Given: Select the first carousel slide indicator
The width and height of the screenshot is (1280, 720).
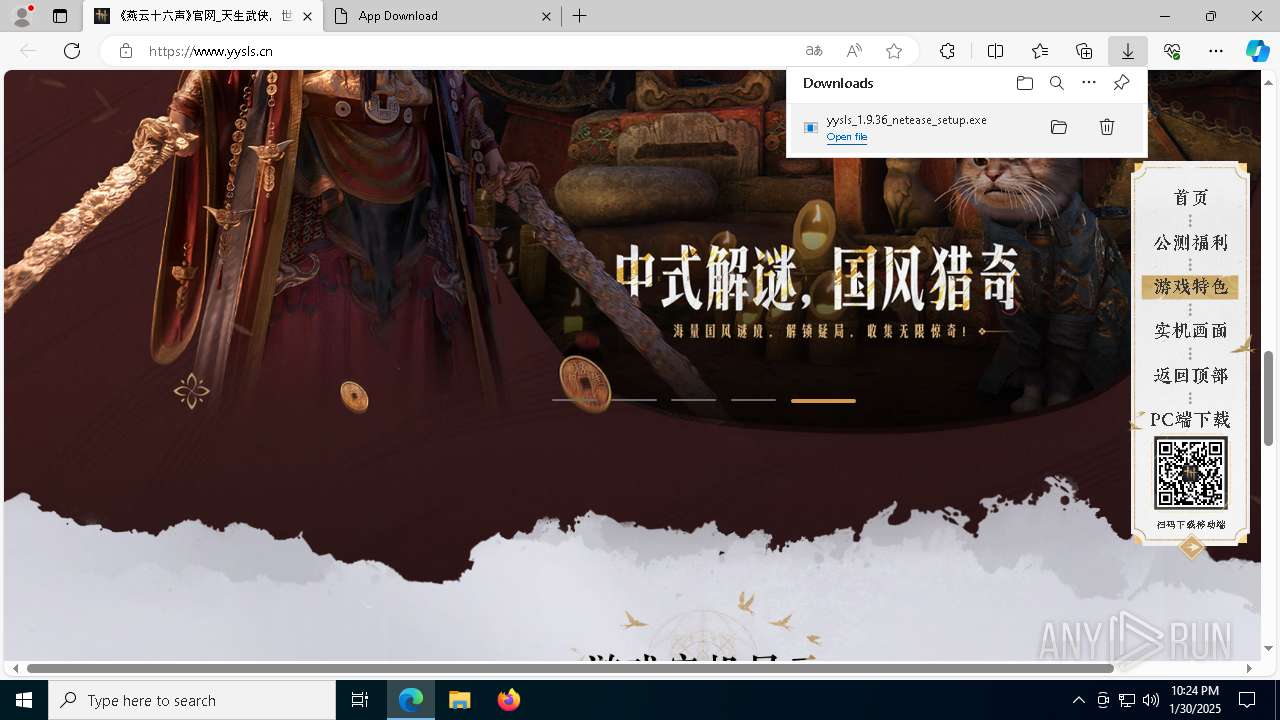Looking at the screenshot, I should click(x=575, y=400).
